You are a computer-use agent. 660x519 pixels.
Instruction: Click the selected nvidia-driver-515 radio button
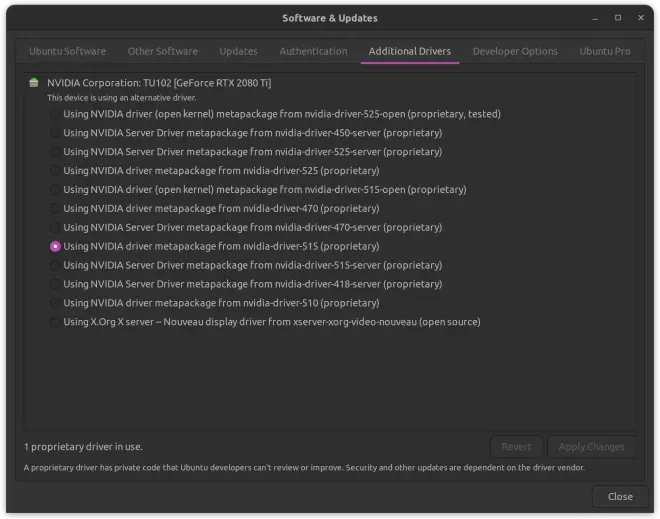[55, 247]
